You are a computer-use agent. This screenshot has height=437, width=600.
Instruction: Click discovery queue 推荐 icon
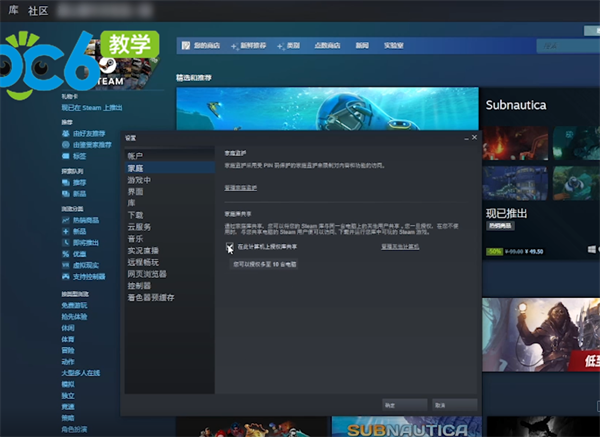(x=65, y=183)
